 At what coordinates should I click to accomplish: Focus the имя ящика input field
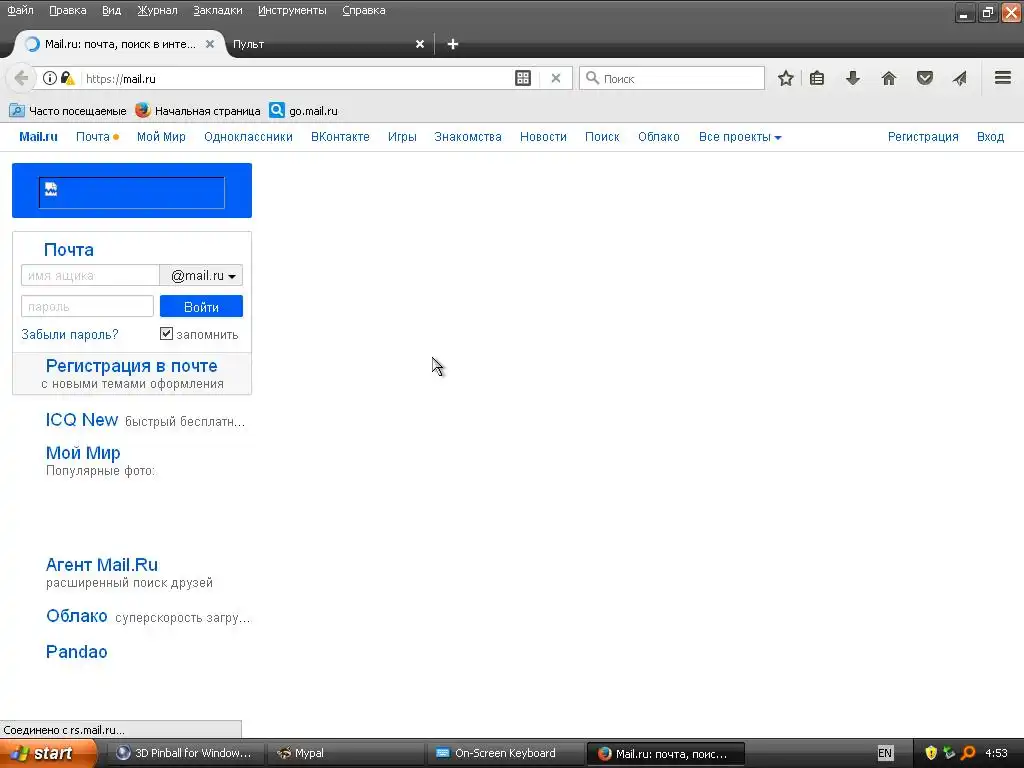pos(90,276)
